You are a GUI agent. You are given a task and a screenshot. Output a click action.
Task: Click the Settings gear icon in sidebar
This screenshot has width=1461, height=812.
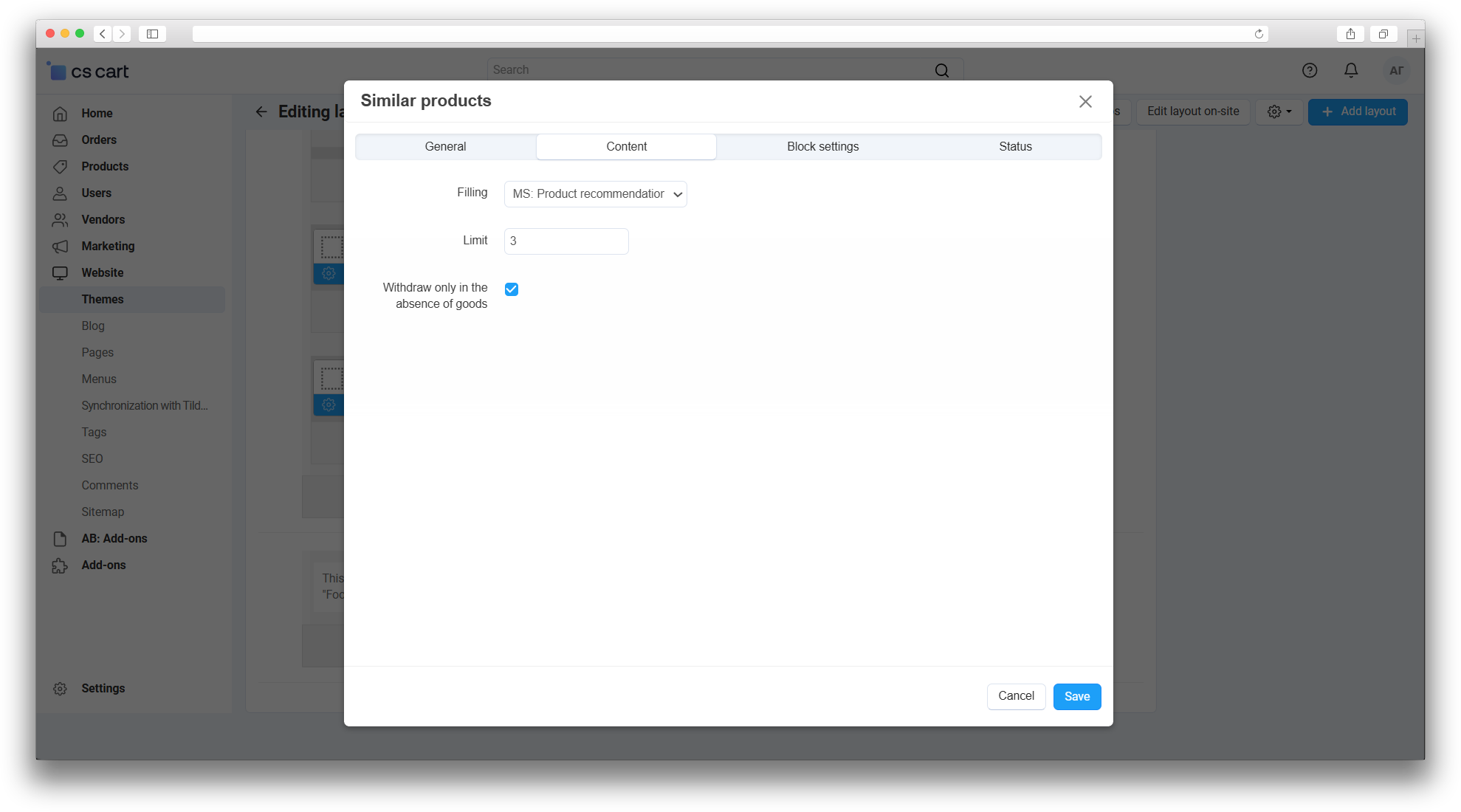tap(60, 689)
